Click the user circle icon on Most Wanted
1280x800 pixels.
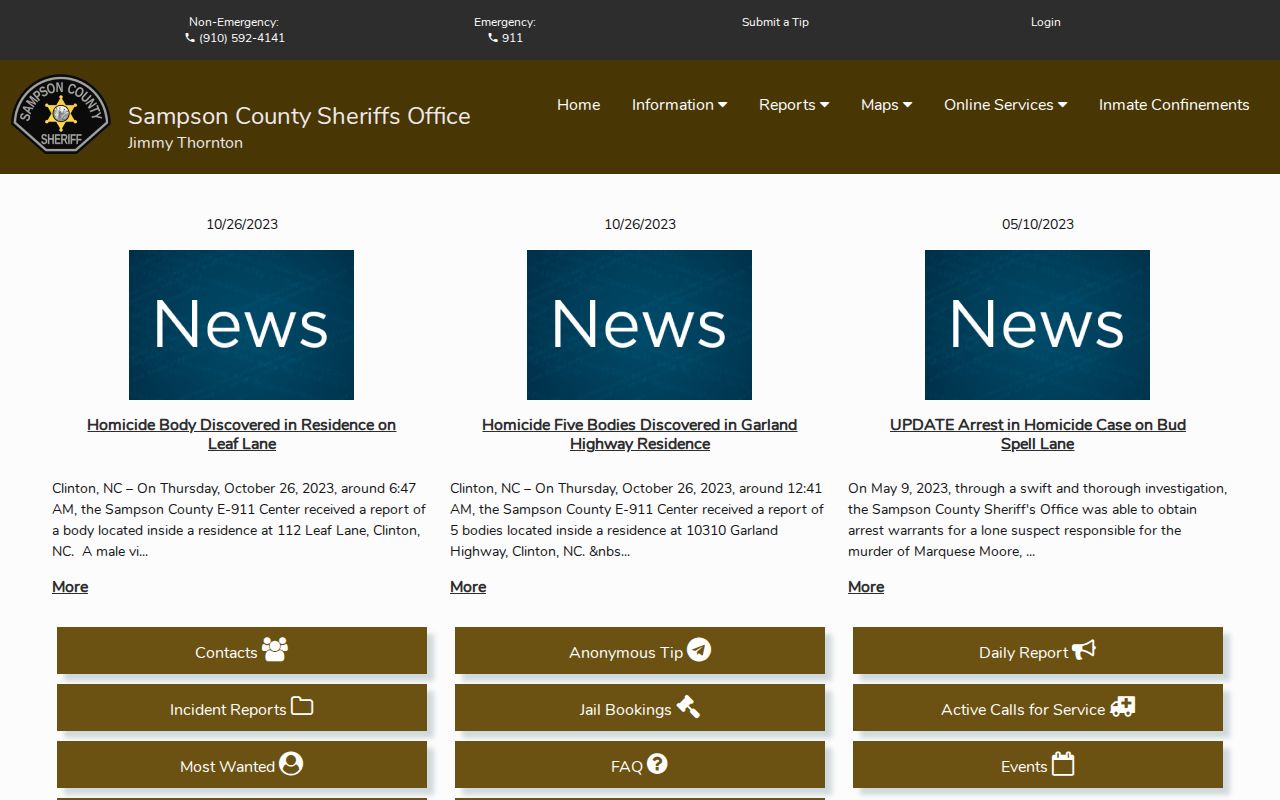[291, 763]
